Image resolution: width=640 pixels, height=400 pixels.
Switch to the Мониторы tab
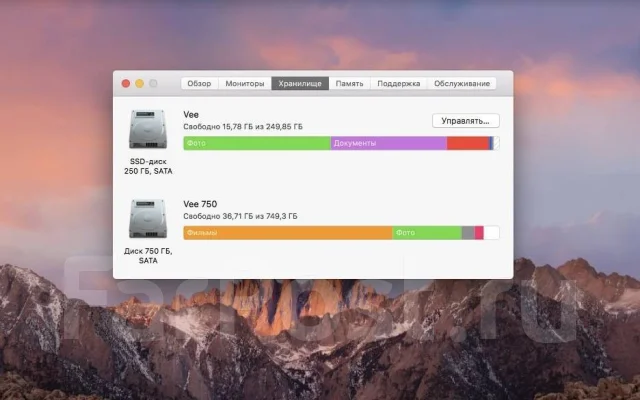click(244, 83)
